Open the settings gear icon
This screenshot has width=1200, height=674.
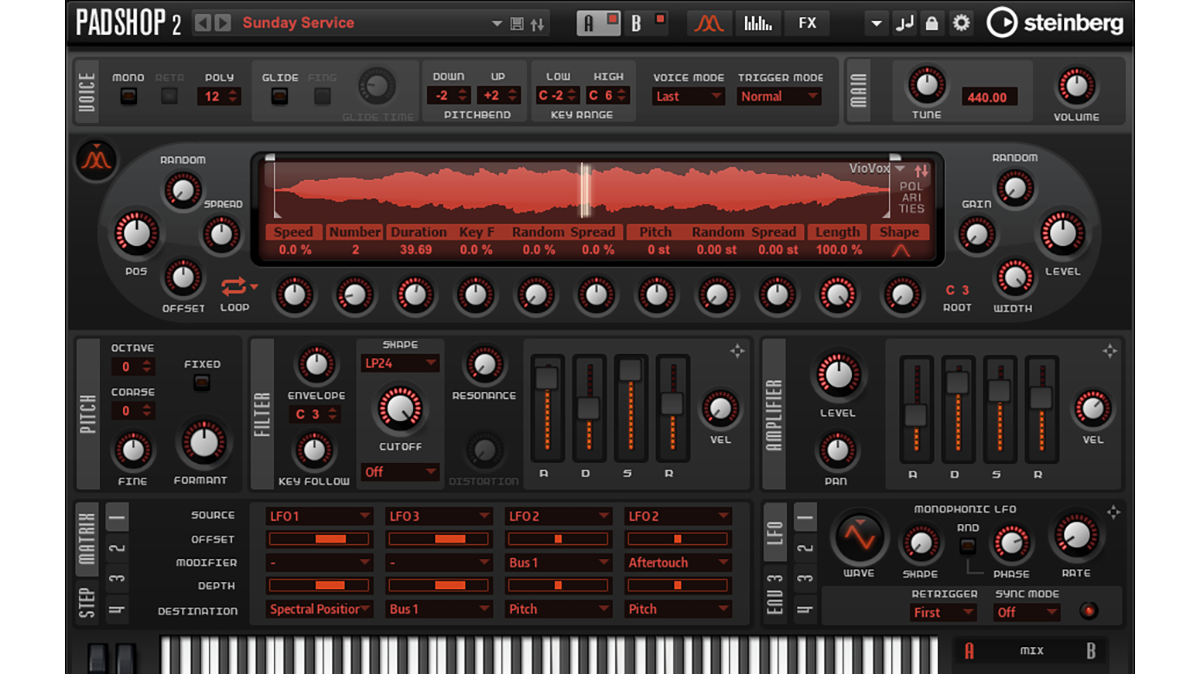(x=961, y=22)
